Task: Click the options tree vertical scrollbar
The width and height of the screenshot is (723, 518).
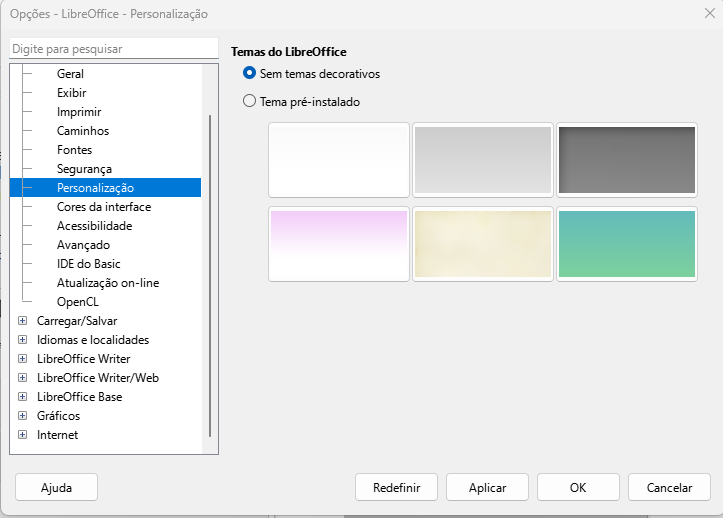Action: coord(210,276)
